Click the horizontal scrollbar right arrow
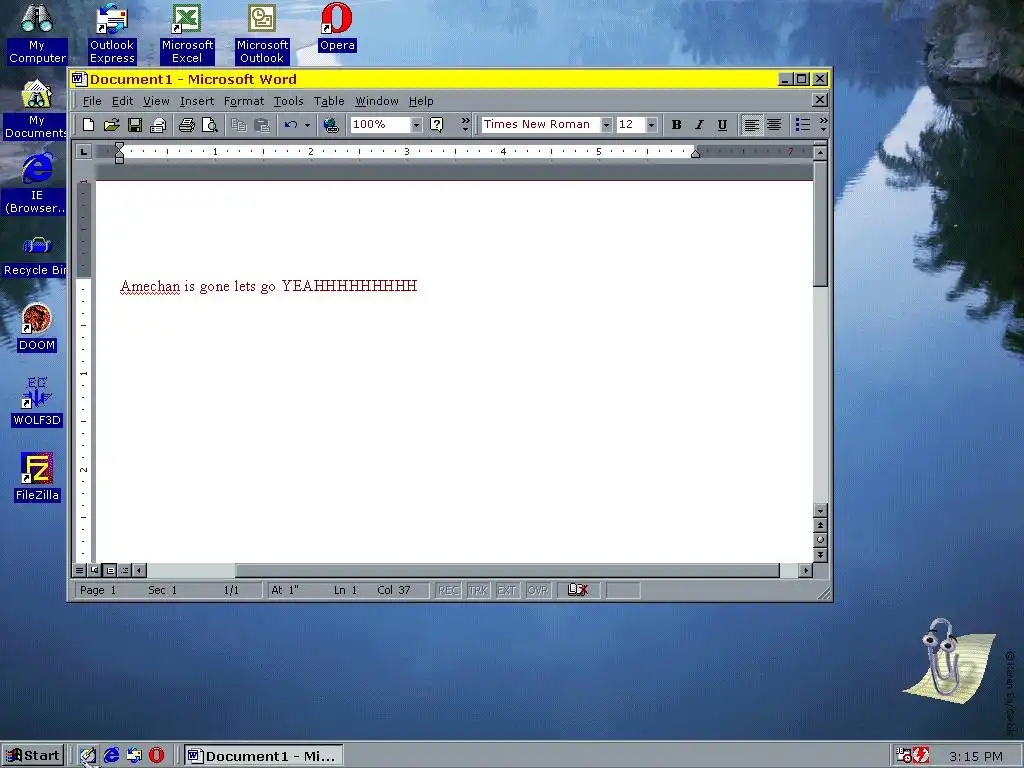This screenshot has height=768, width=1024. [x=806, y=570]
